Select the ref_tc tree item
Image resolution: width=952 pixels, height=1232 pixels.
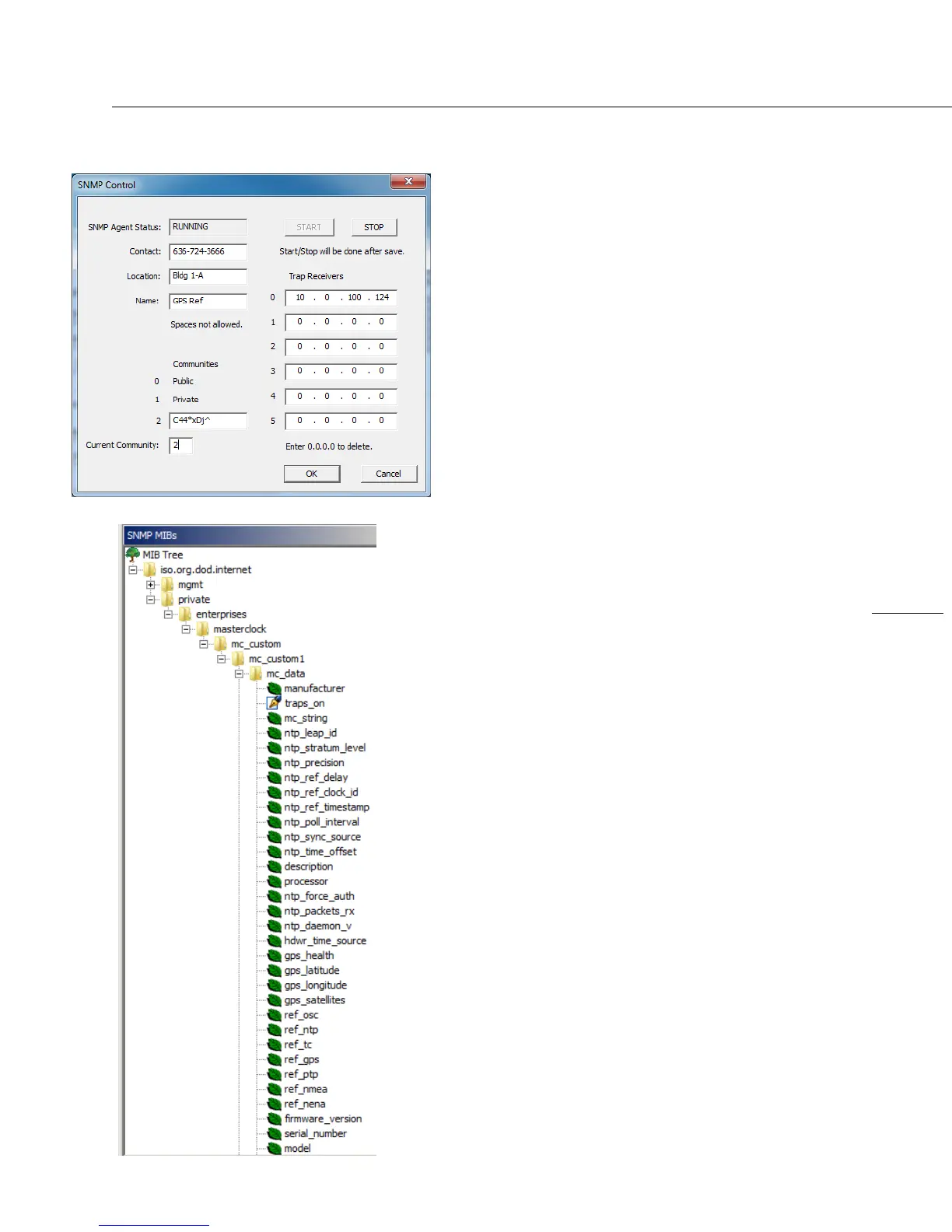(298, 1045)
